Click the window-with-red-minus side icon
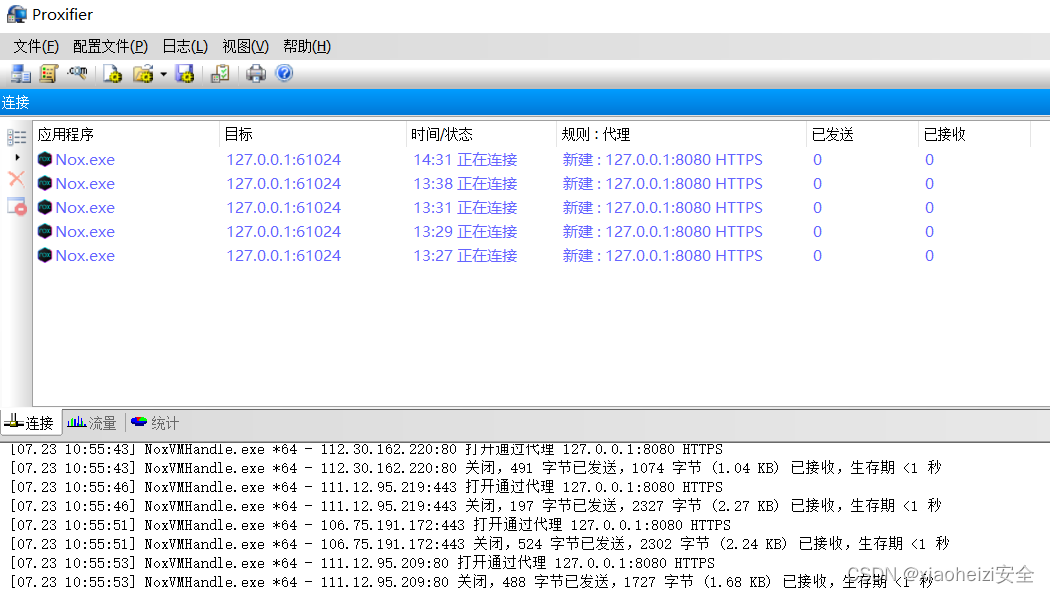This screenshot has width=1050, height=593. [x=17, y=206]
